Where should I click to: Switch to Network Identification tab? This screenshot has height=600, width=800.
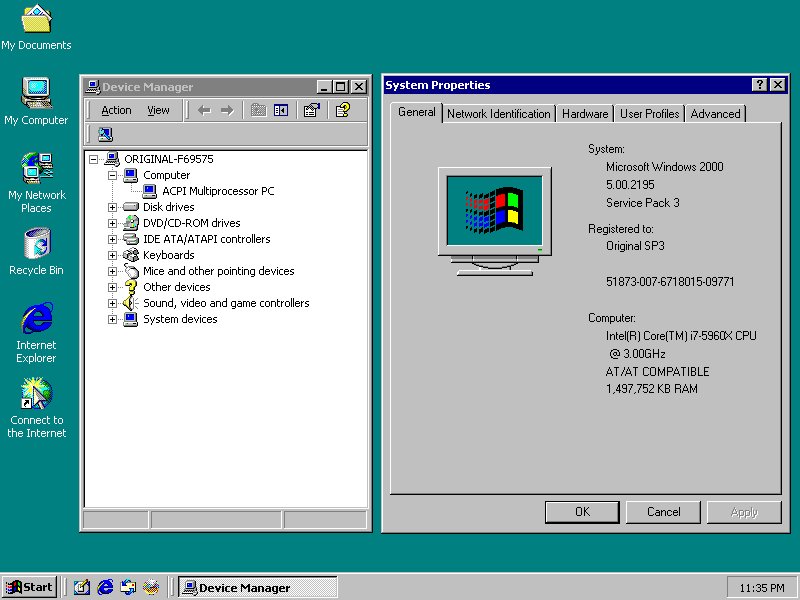click(x=498, y=113)
